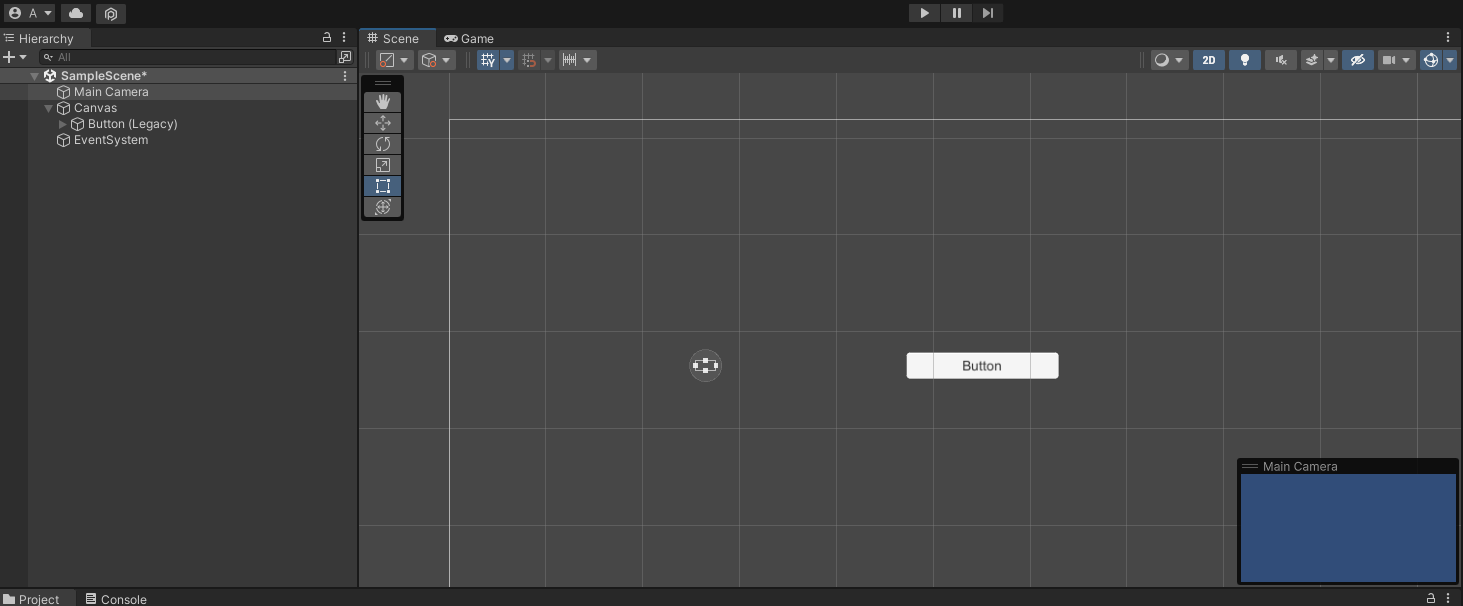This screenshot has width=1463, height=606.
Task: Select EventSystem in Hierarchy
Action: point(178,140)
